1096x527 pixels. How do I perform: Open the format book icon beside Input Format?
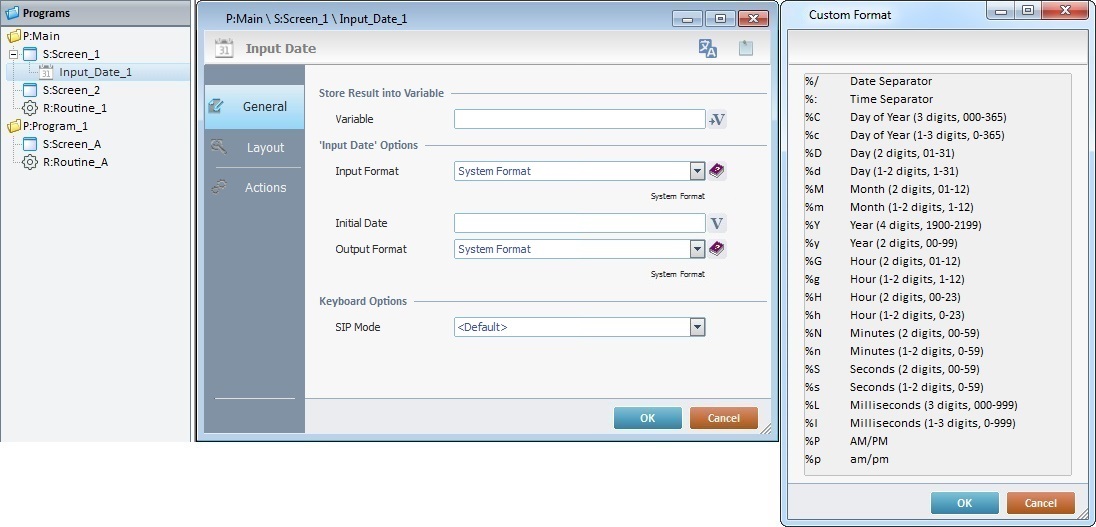716,171
